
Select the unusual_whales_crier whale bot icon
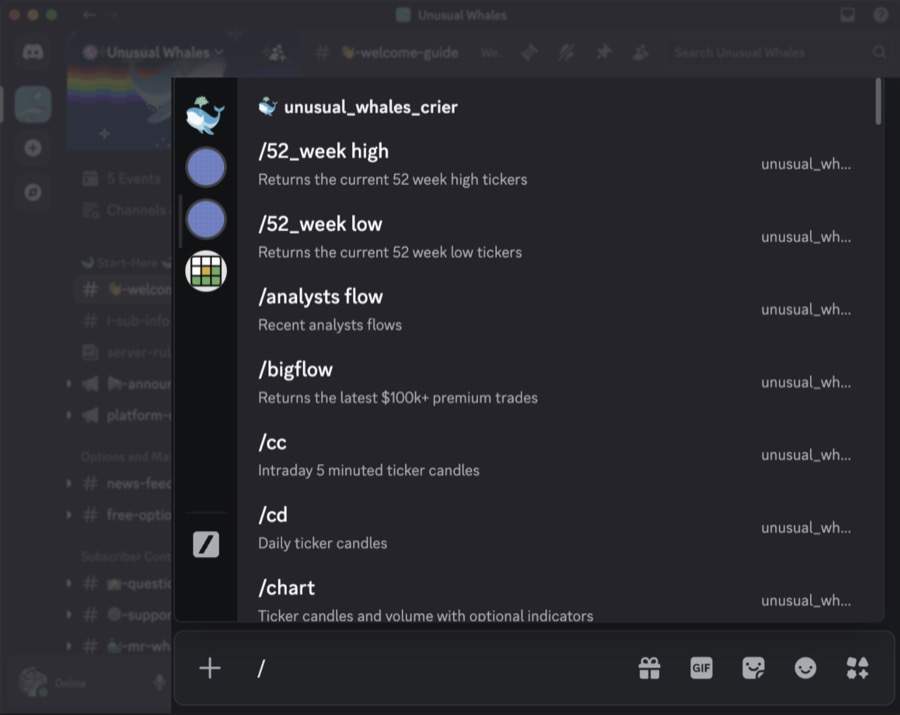205,115
